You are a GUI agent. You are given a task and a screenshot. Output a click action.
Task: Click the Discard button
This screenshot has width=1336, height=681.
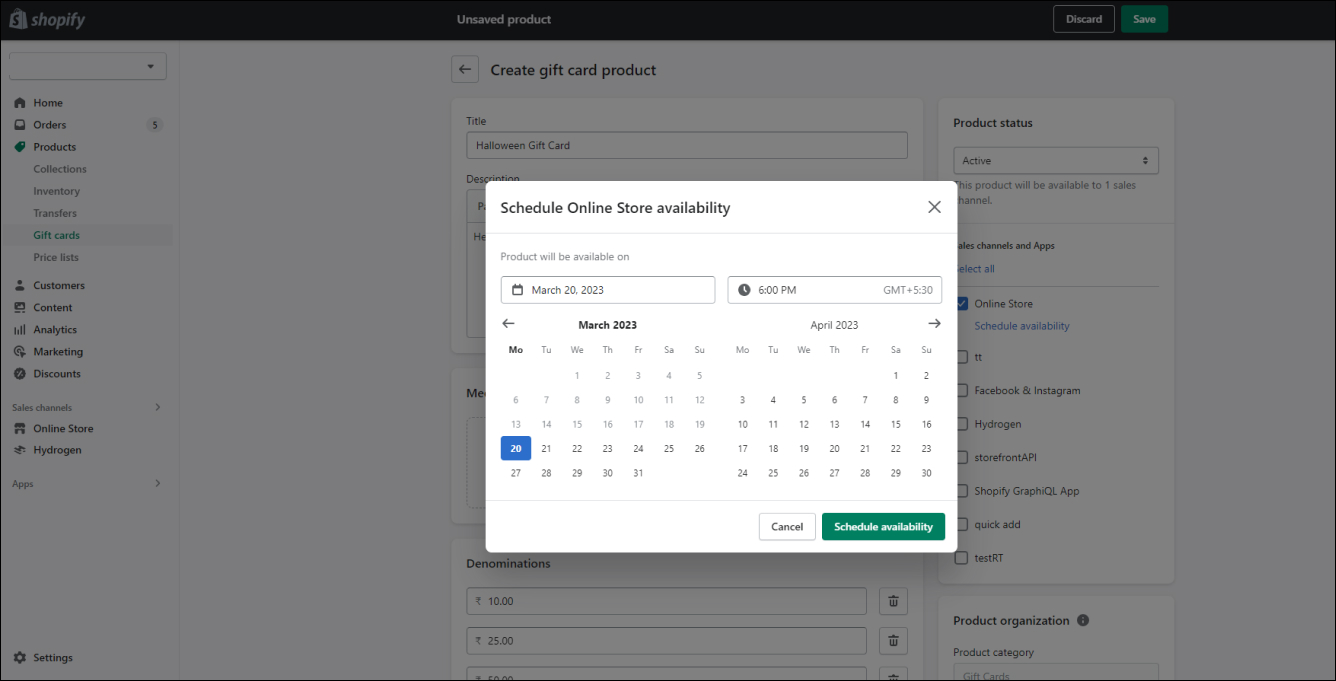click(x=1084, y=19)
